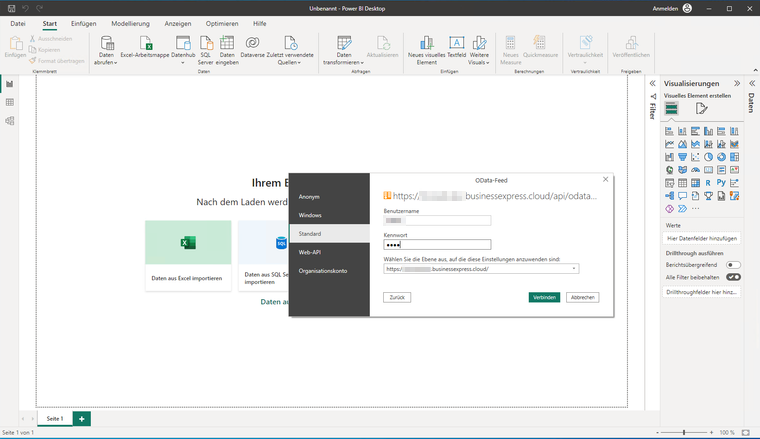760x439 pixels.
Task: Open the level selection URL dropdown
Action: 575,269
